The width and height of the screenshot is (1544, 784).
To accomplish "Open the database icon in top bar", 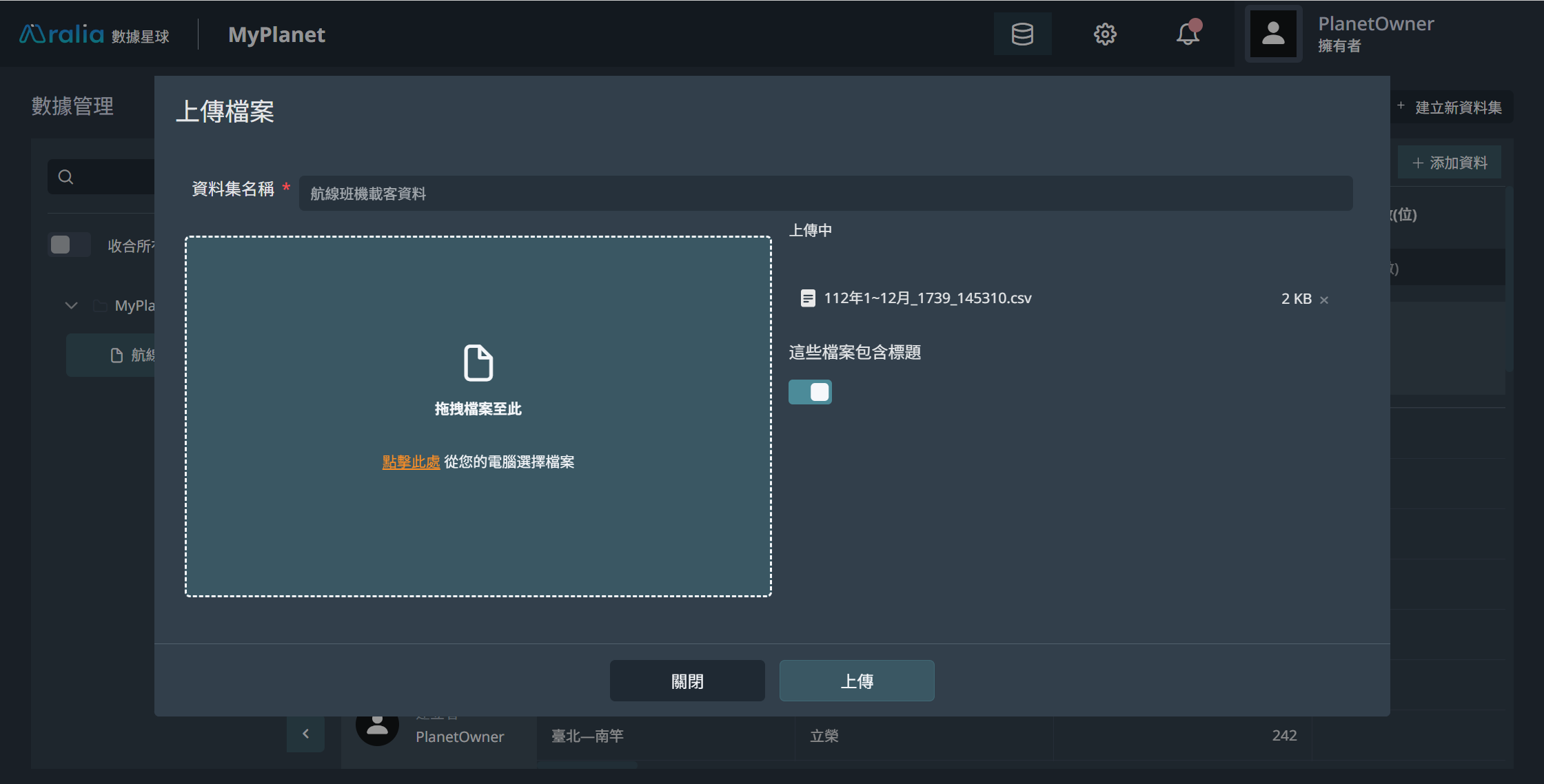I will [x=1022, y=34].
